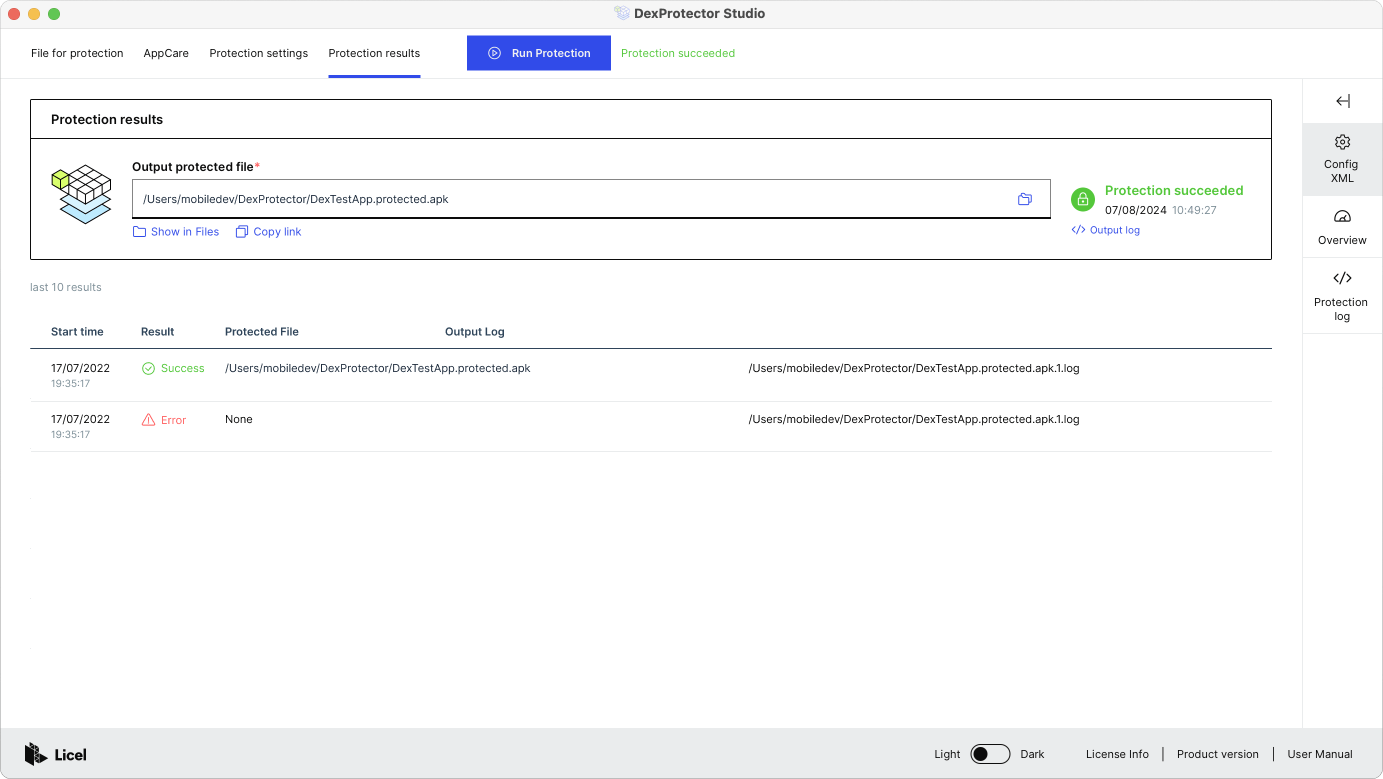
Task: Click the Light theme label
Action: tap(947, 754)
